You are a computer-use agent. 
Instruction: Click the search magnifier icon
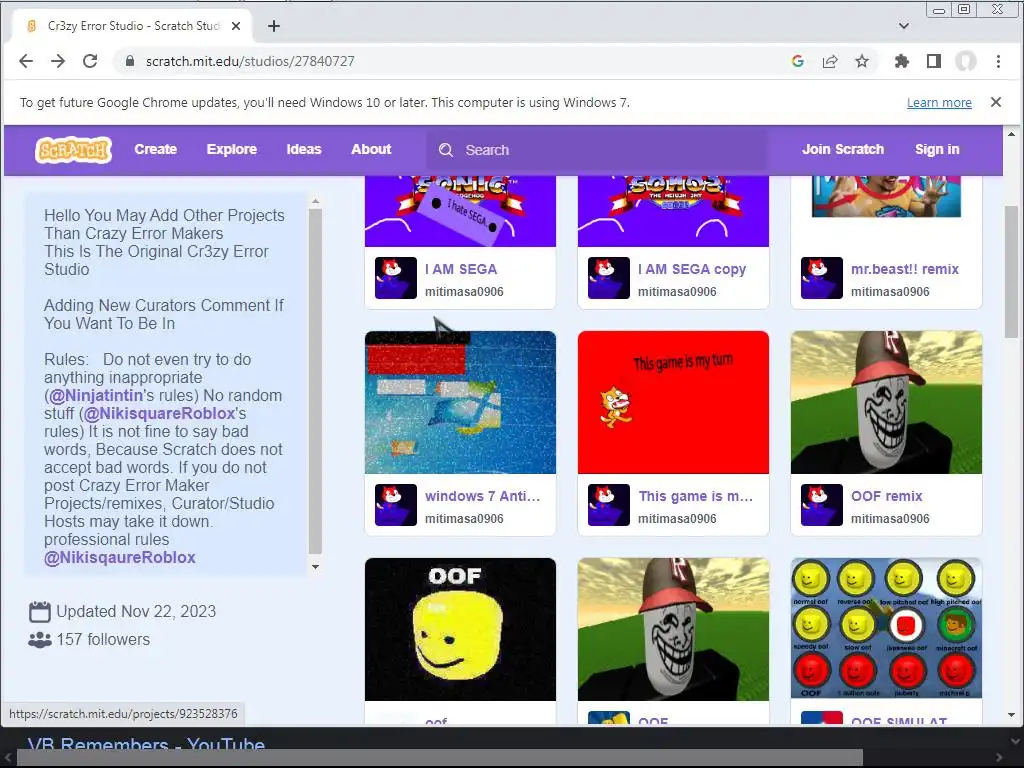coord(446,150)
